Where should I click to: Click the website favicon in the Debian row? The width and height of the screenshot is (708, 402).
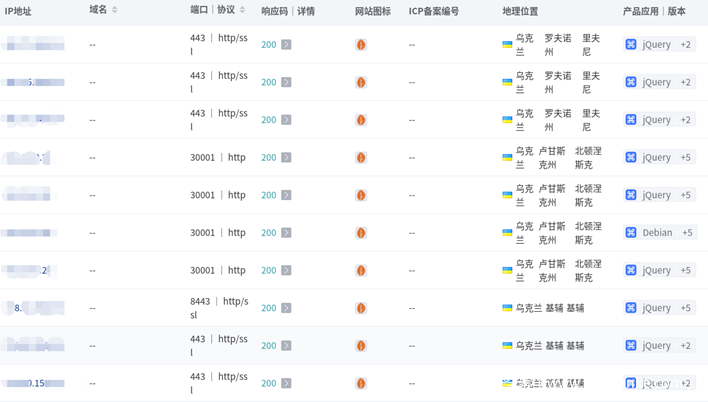361,233
